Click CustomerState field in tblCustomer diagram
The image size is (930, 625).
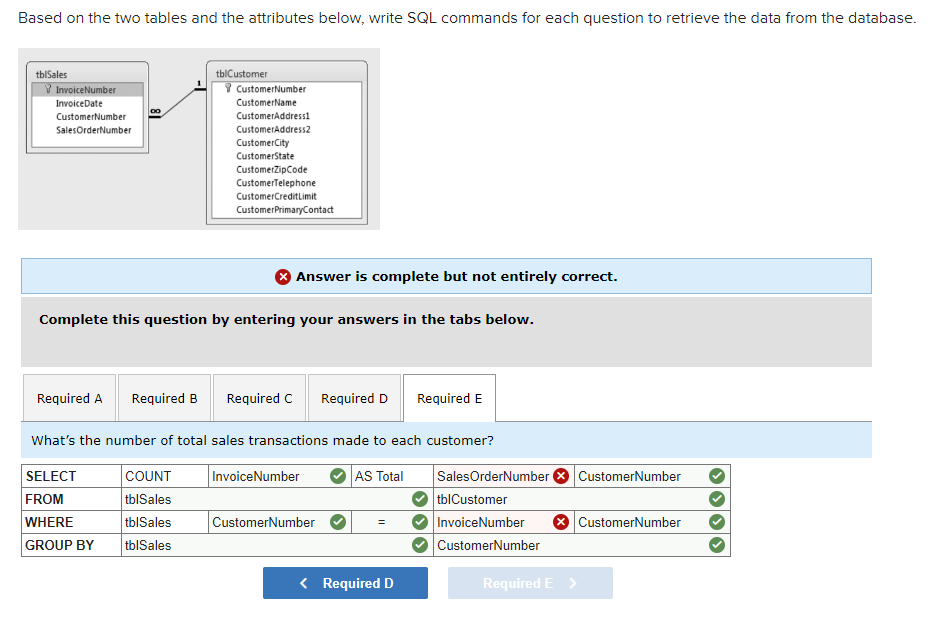pos(265,156)
